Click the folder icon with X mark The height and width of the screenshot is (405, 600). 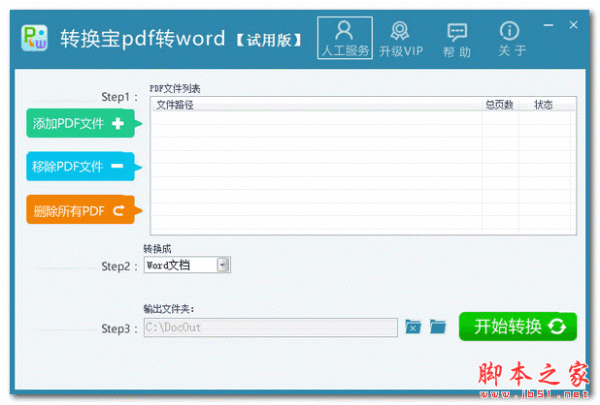point(413,327)
